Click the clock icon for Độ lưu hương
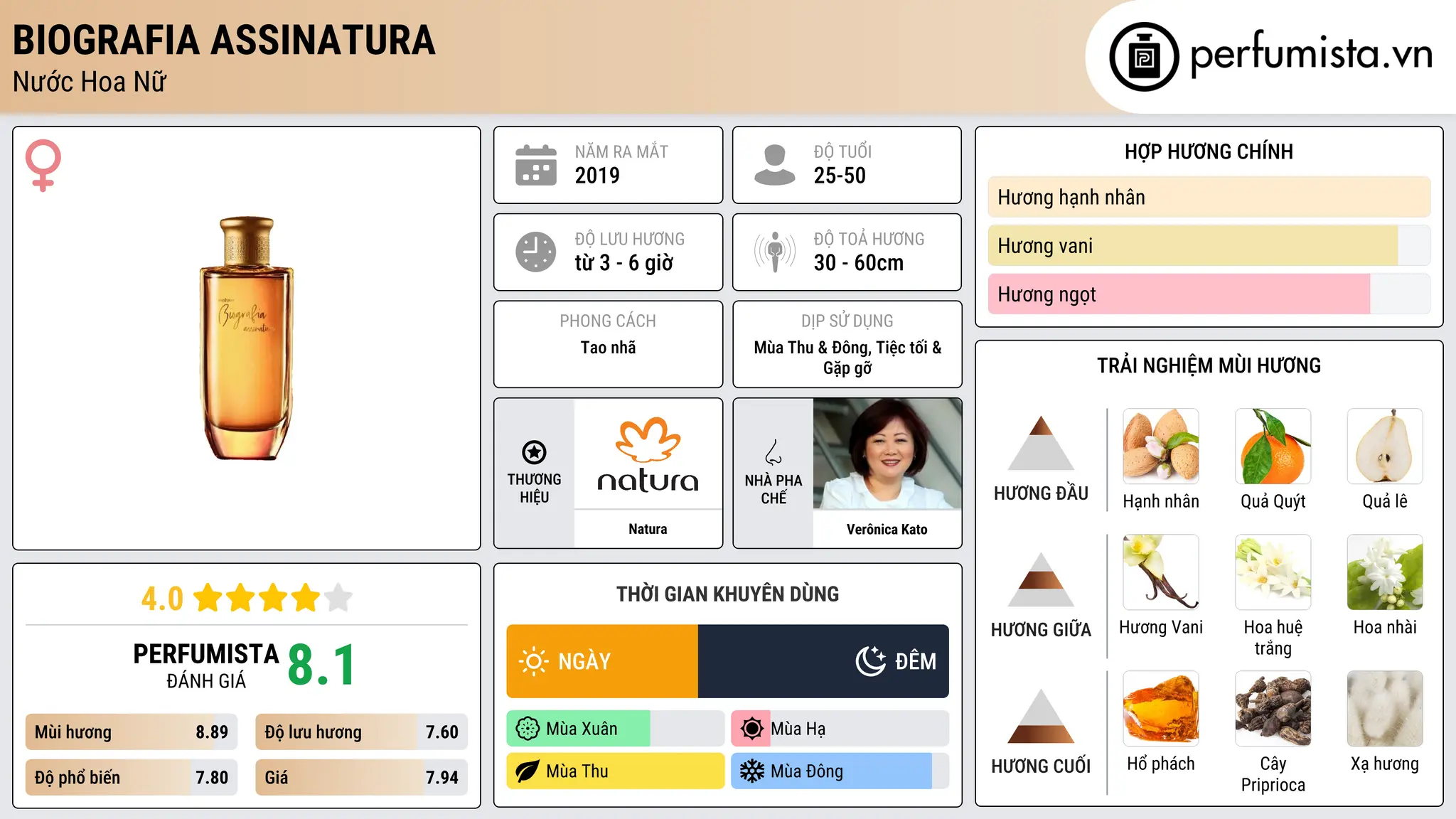This screenshot has width=1456, height=819. (536, 252)
